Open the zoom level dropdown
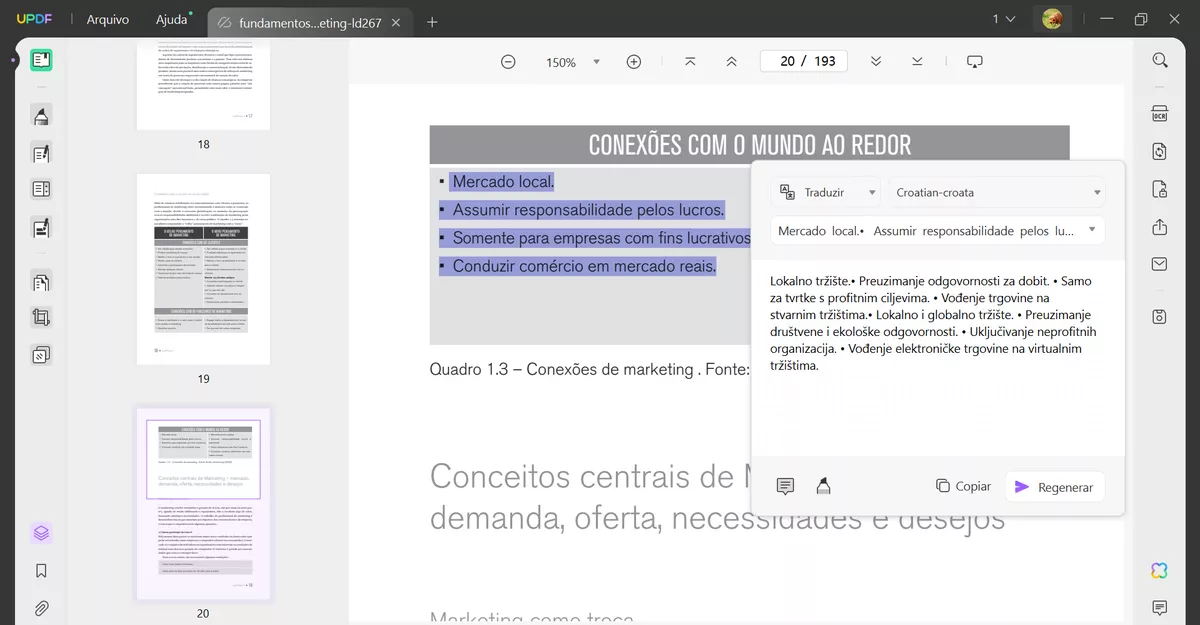The width and height of the screenshot is (1200, 625). pyautogui.click(x=594, y=61)
